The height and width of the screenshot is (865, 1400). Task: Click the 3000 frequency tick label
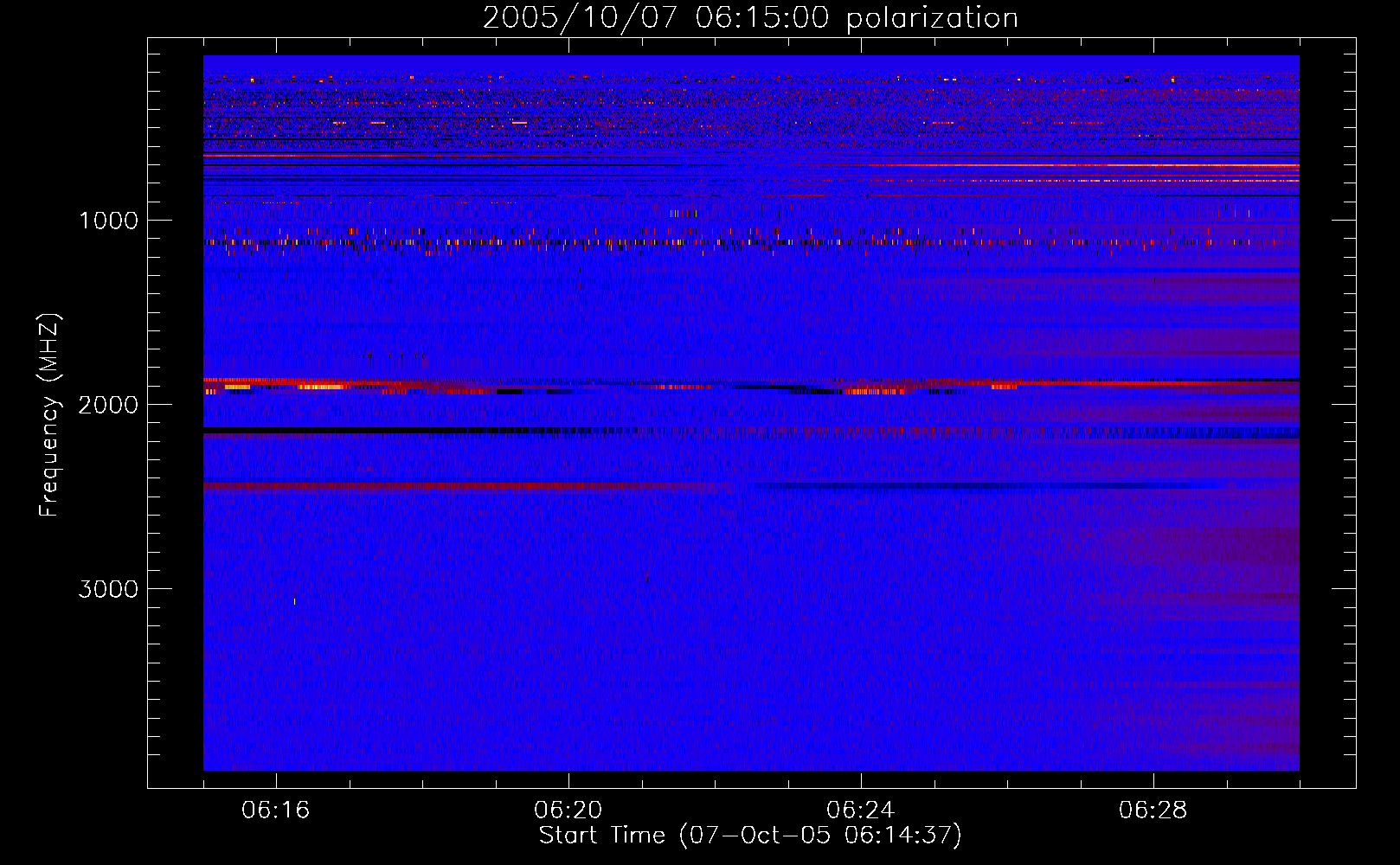tap(108, 589)
